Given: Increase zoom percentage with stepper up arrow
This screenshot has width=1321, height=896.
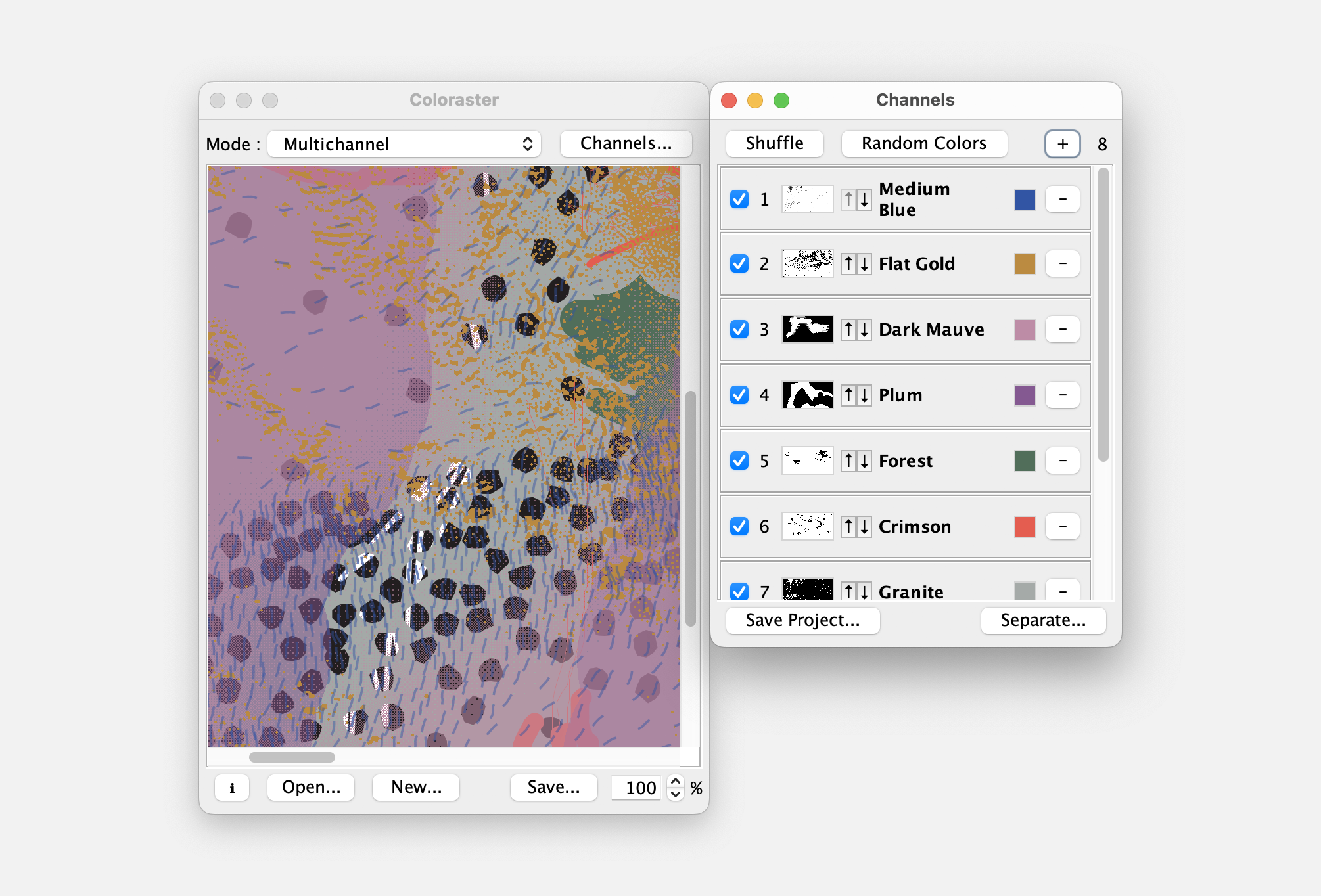Looking at the screenshot, I should click(675, 782).
